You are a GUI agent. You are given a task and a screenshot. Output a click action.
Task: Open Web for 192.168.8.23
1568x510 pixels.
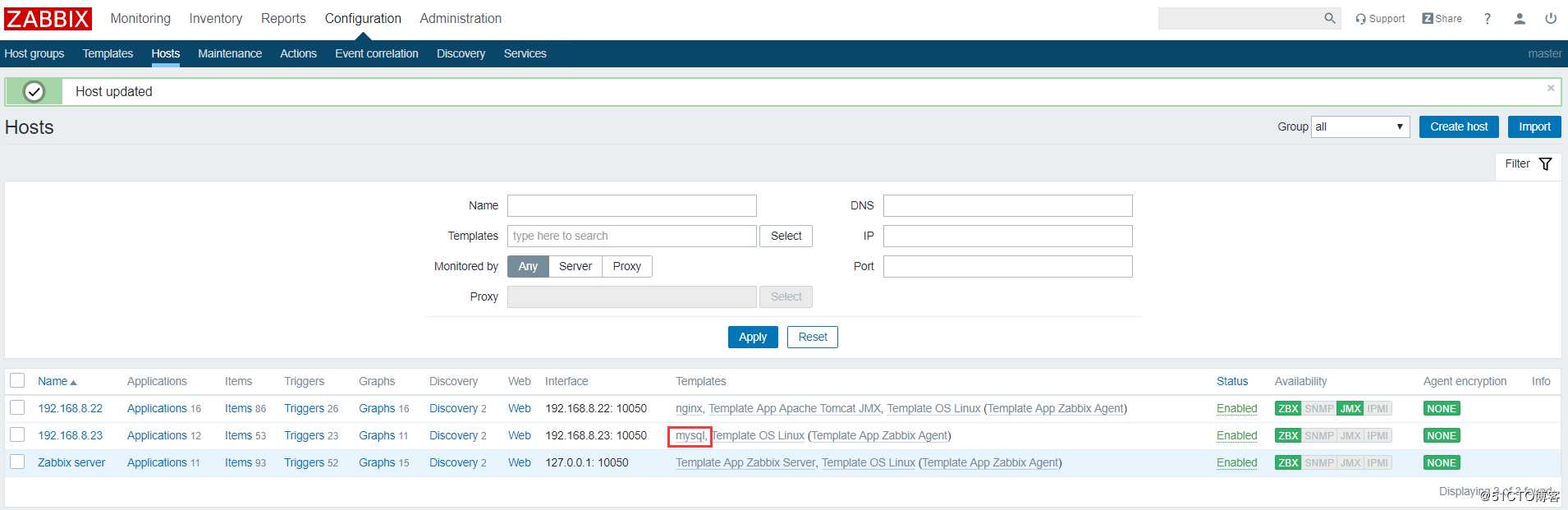point(520,435)
